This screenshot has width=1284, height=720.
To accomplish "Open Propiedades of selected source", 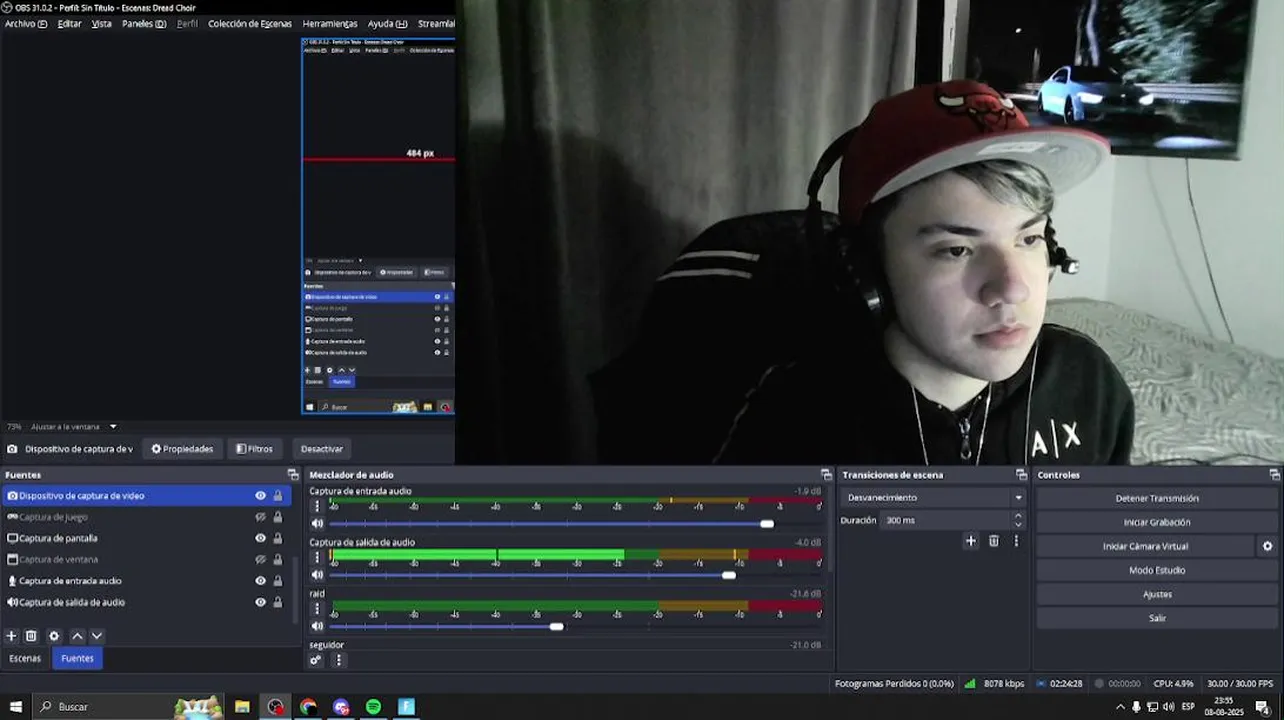I will [182, 449].
